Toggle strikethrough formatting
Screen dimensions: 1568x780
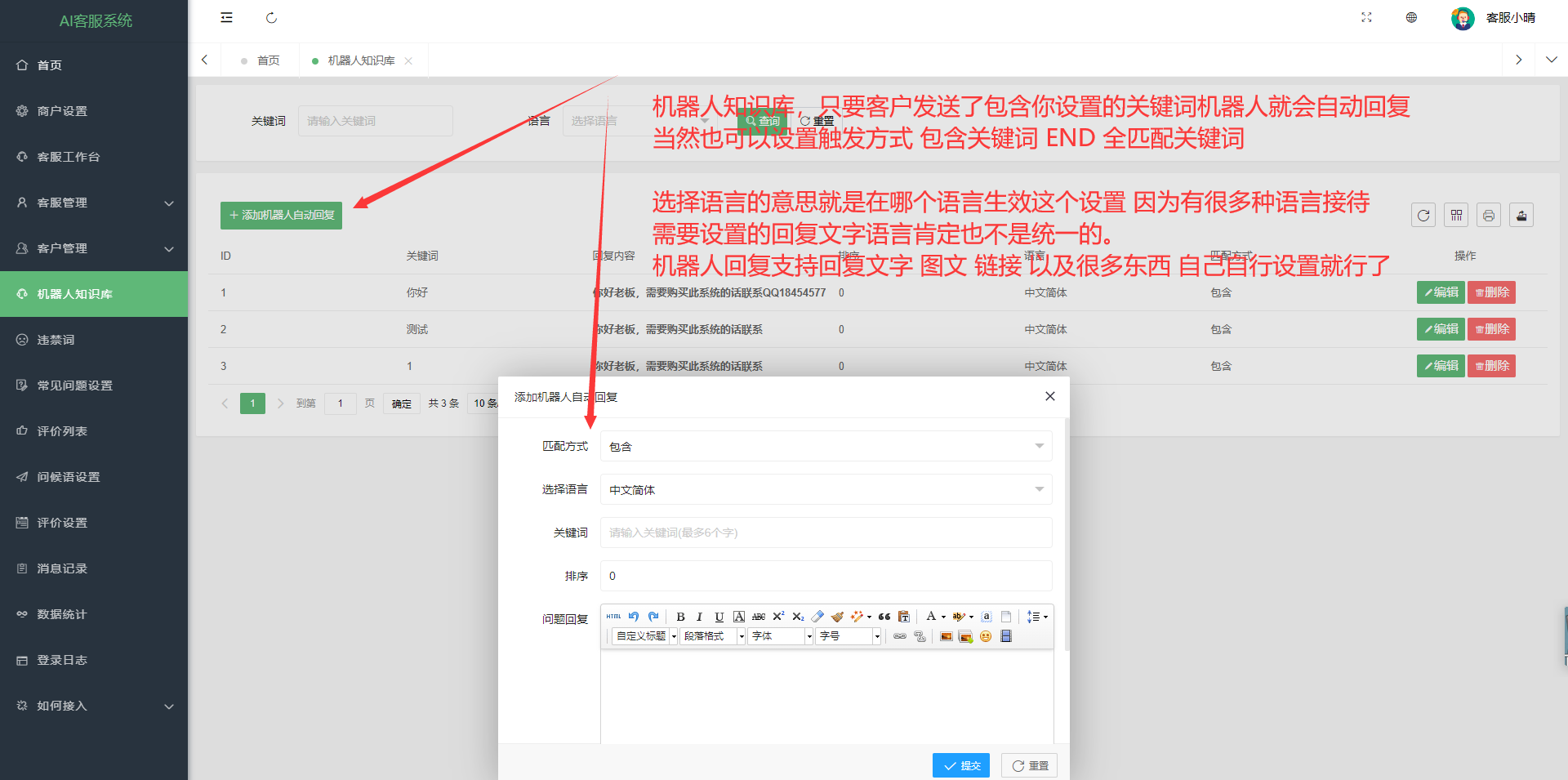[759, 617]
